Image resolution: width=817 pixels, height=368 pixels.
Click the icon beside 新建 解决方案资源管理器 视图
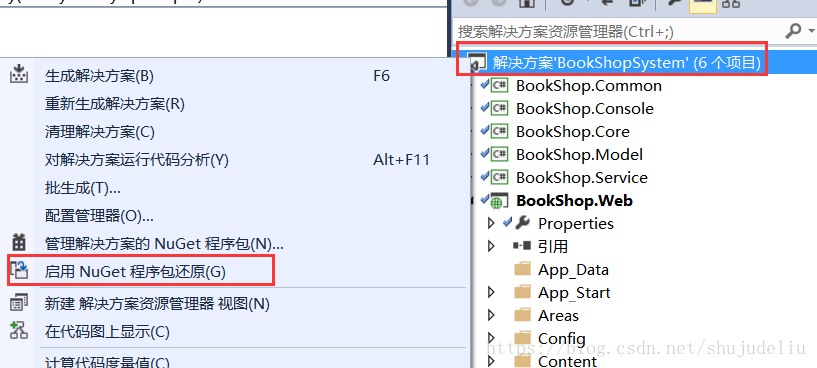click(x=19, y=303)
